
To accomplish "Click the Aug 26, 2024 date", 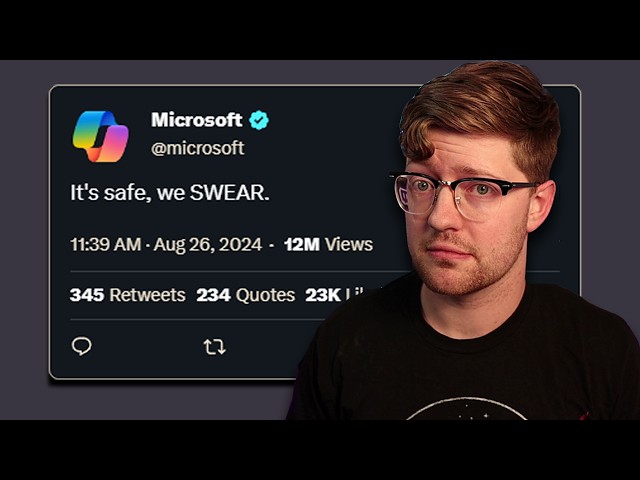I will (x=208, y=245).
